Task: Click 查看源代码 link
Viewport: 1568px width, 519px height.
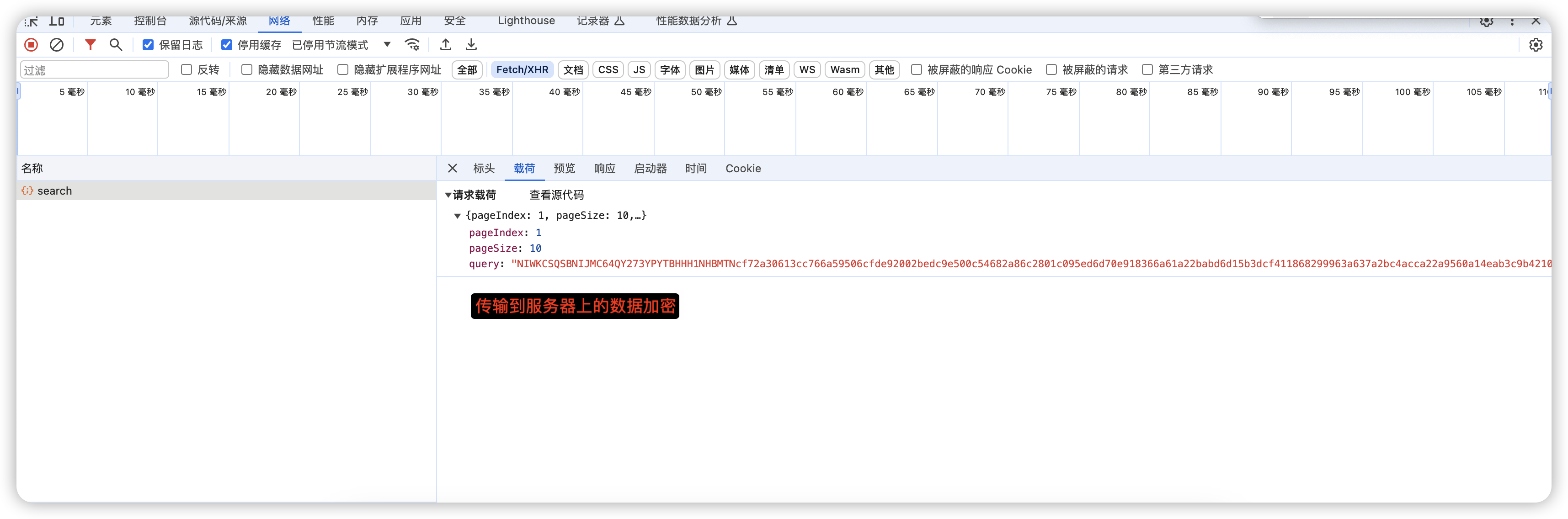Action: tap(556, 195)
